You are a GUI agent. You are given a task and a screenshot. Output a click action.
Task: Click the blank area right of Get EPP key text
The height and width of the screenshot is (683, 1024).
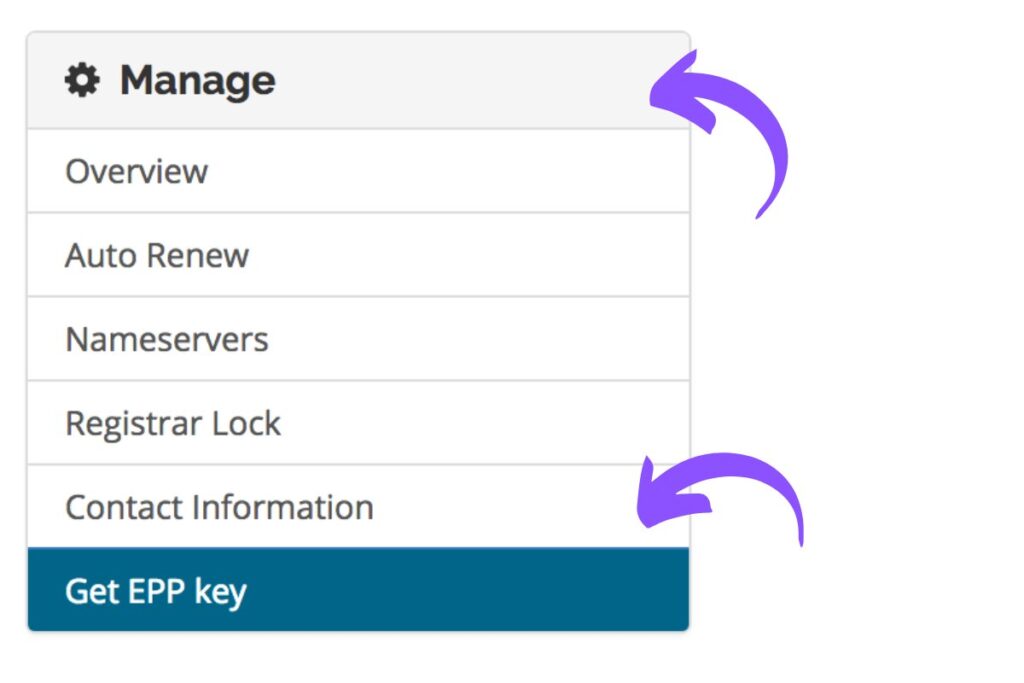point(480,591)
